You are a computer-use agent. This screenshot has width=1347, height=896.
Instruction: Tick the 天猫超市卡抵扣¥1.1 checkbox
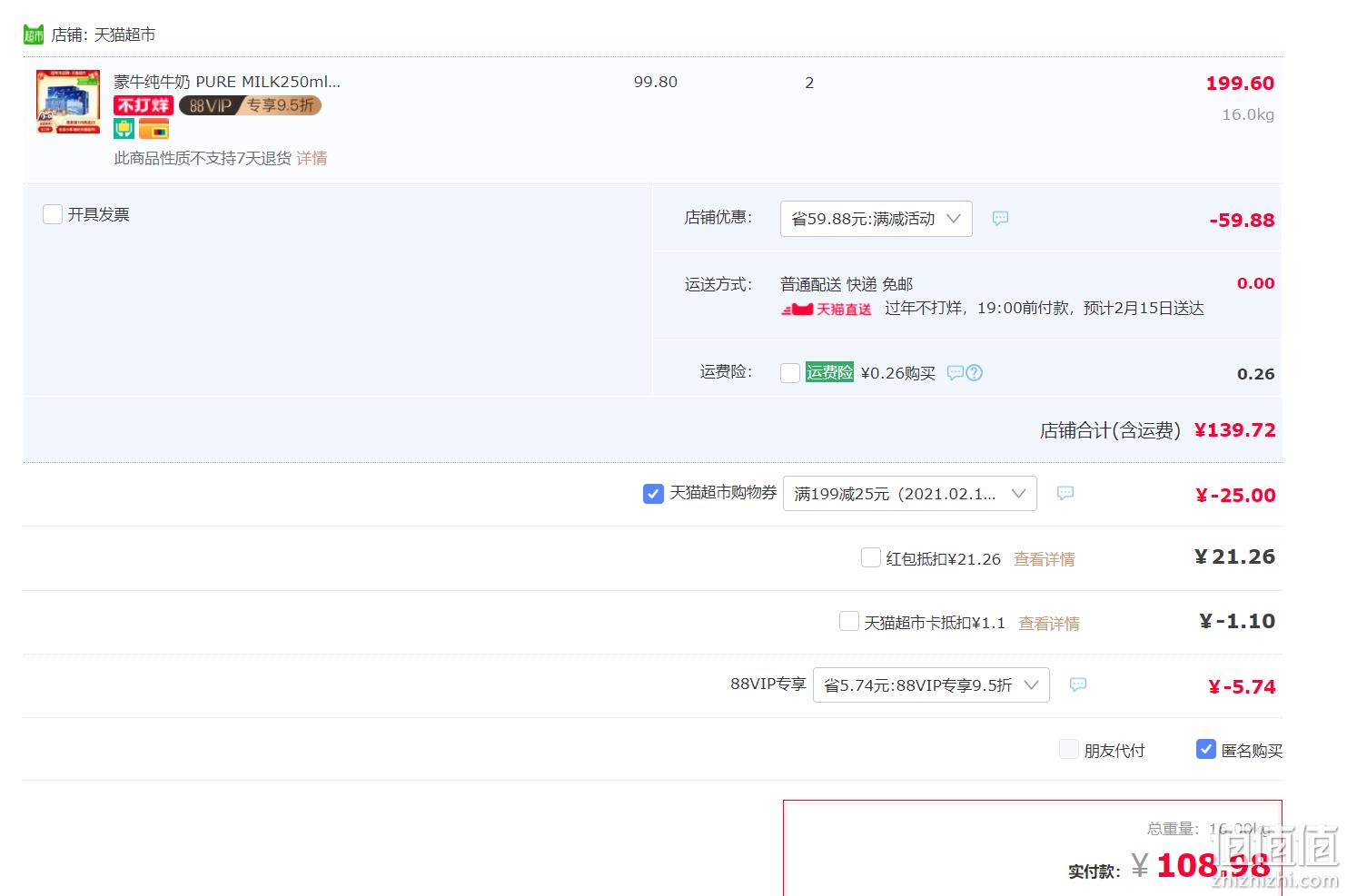pos(849,621)
